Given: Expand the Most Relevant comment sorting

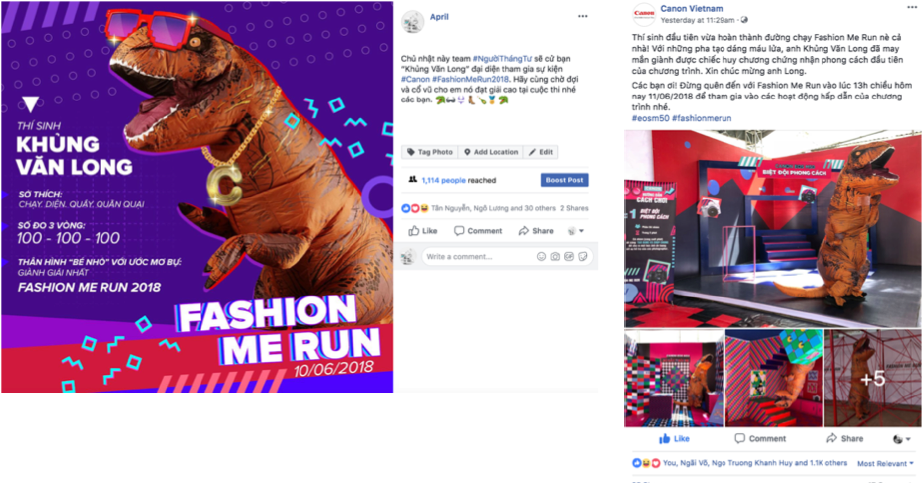Looking at the screenshot, I should coord(885,464).
